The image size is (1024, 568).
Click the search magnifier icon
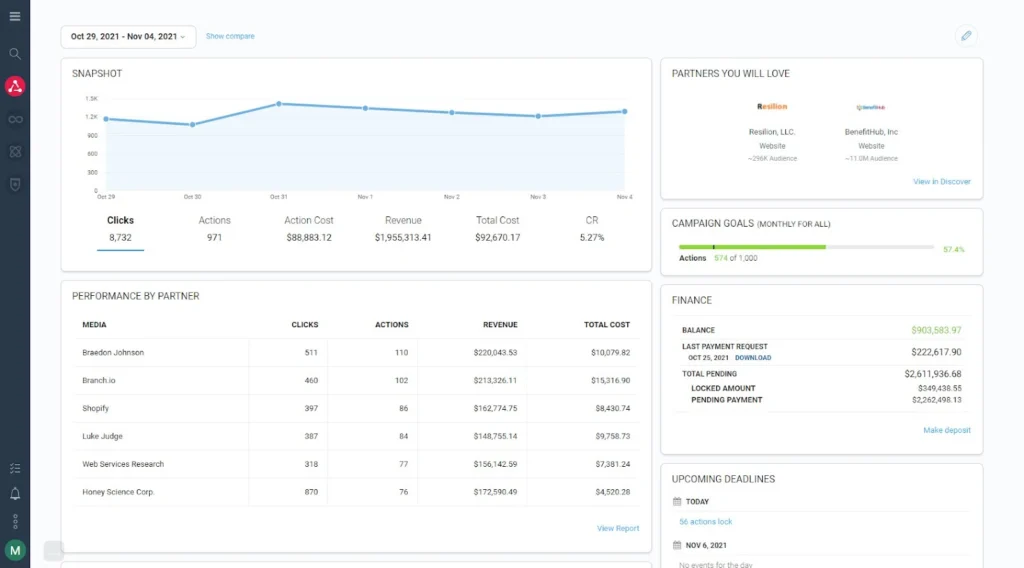click(15, 54)
